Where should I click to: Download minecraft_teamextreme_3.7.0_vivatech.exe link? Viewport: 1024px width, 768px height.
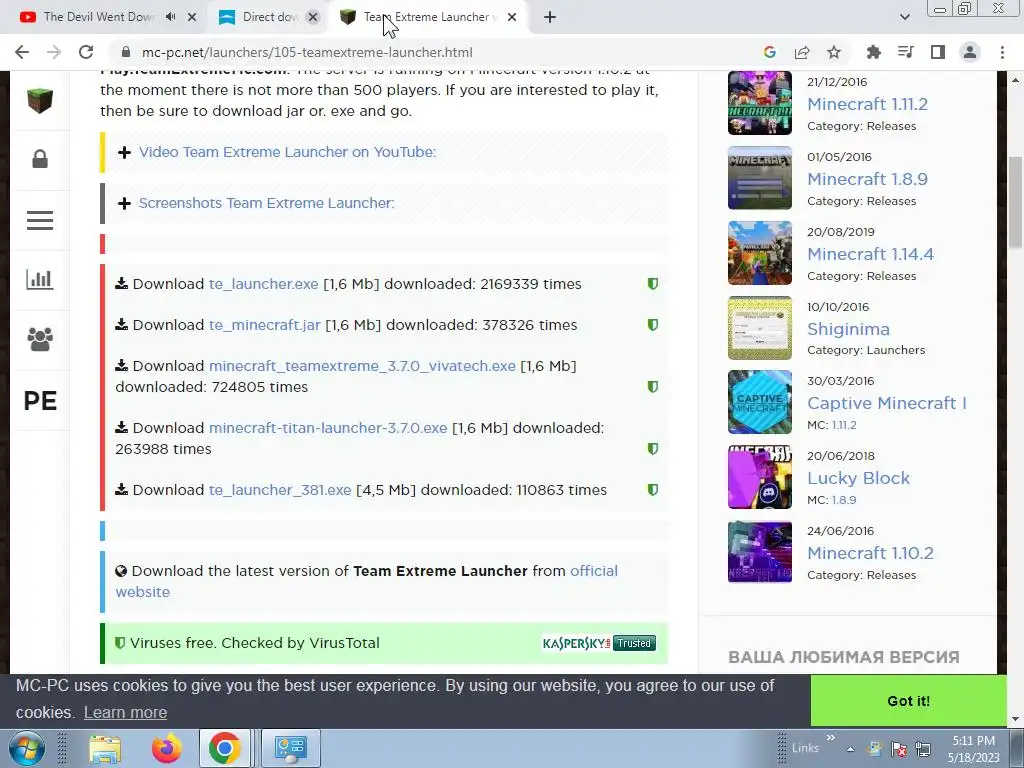362,366
